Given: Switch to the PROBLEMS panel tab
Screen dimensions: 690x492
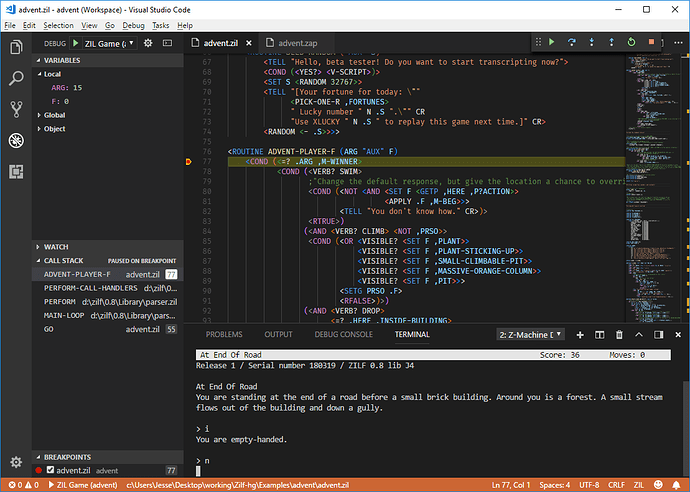Looking at the screenshot, I should 224,334.
